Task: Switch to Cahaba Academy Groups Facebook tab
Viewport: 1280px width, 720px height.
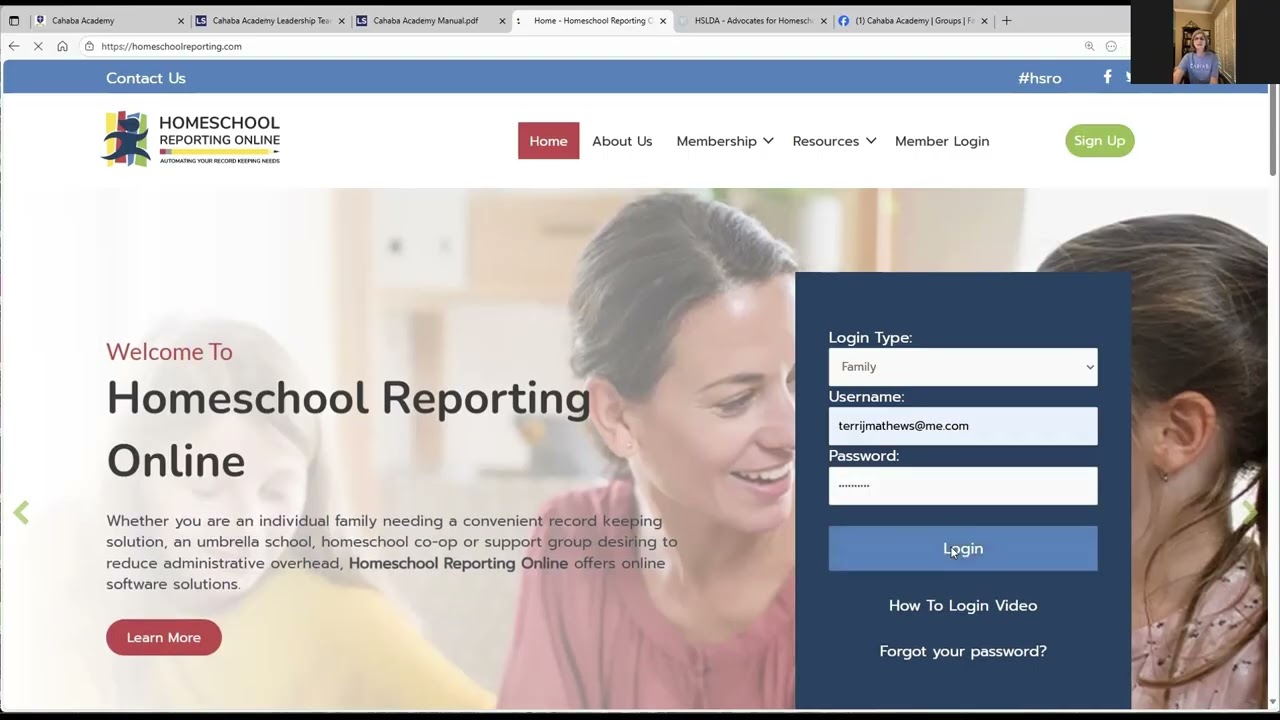Action: pos(913,21)
